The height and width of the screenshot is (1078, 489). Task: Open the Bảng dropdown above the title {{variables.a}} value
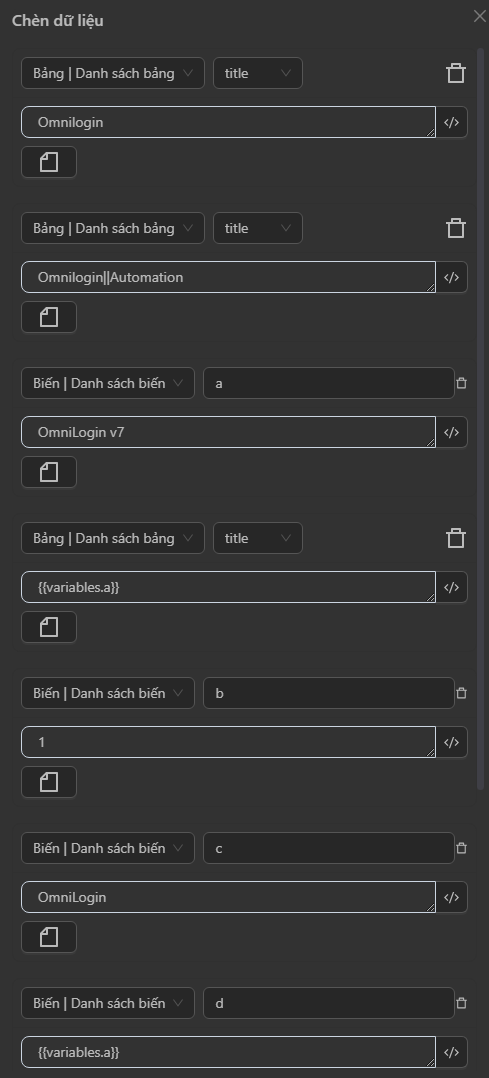(x=113, y=538)
